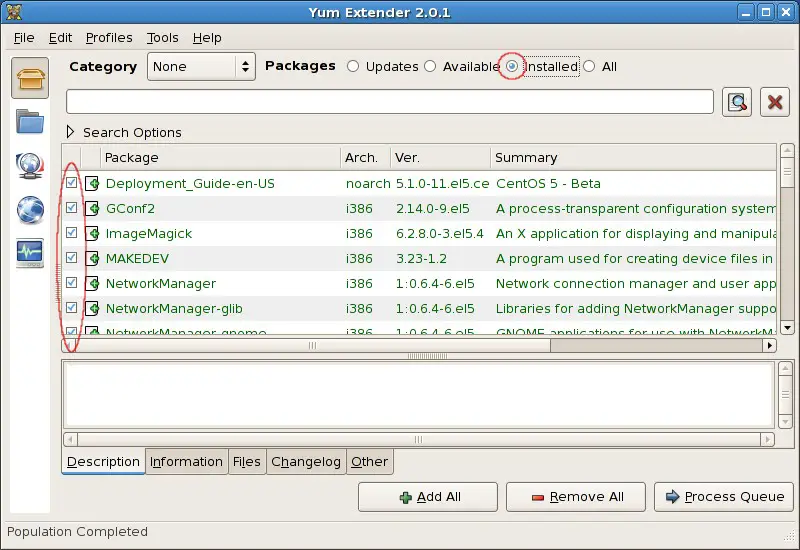Click the 'CentOS 5 - Beta' summary

tap(548, 184)
